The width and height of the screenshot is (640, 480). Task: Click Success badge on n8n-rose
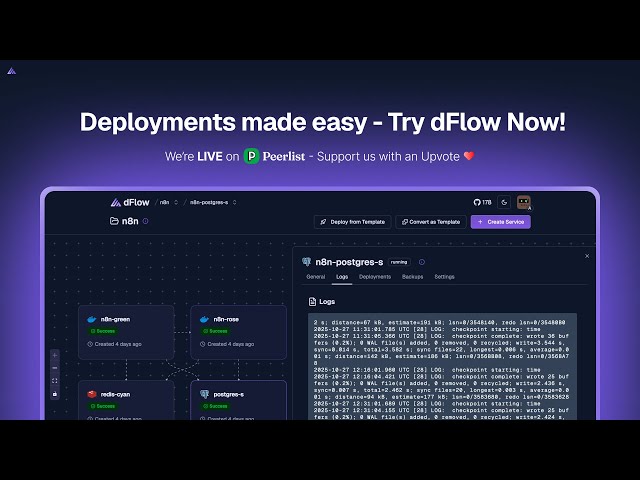[x=216, y=331]
